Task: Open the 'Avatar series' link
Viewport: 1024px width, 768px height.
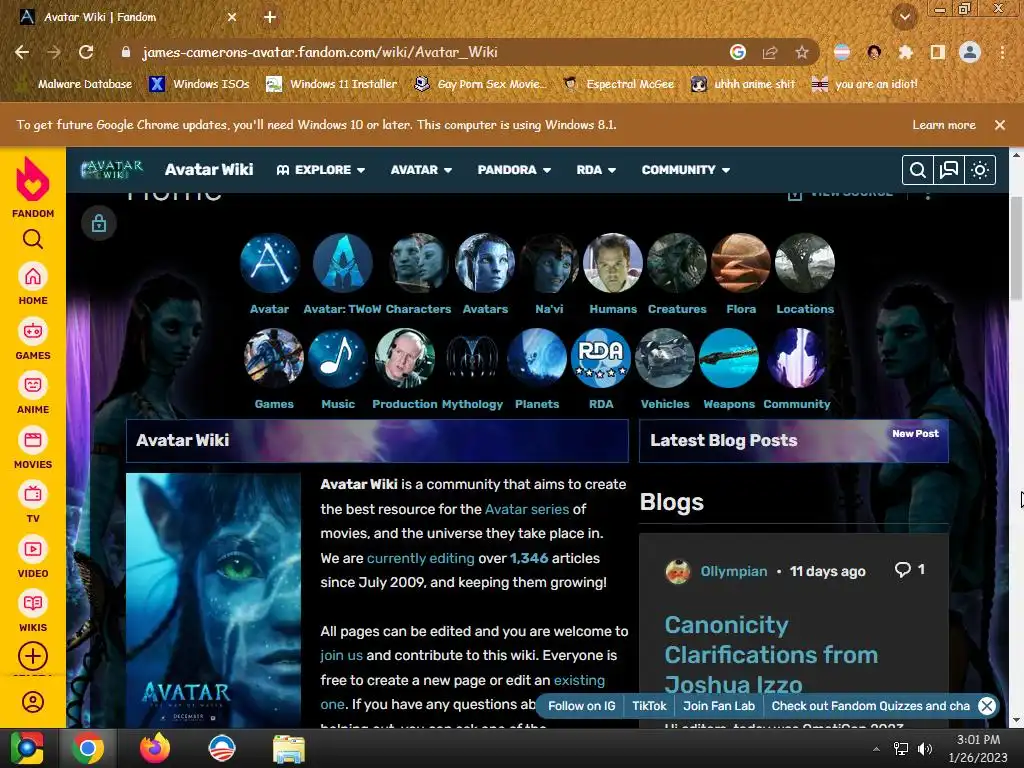Action: tap(527, 509)
